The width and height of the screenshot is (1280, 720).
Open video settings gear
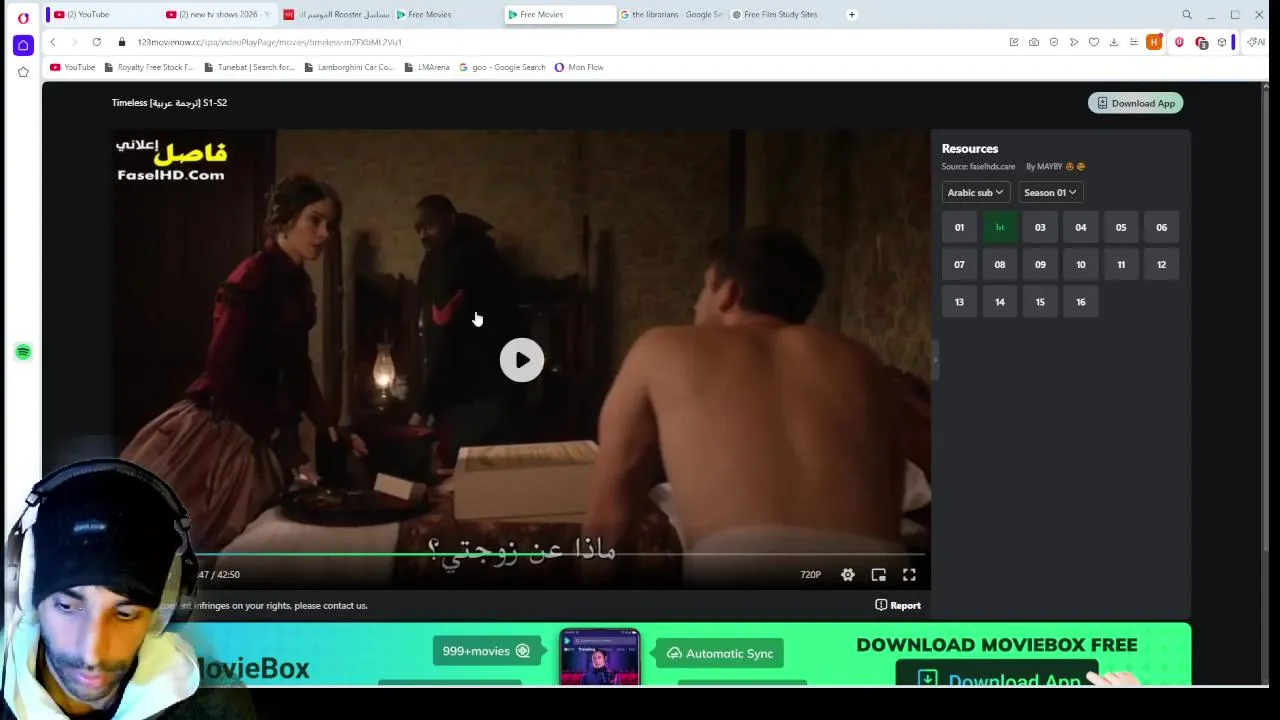click(x=848, y=575)
